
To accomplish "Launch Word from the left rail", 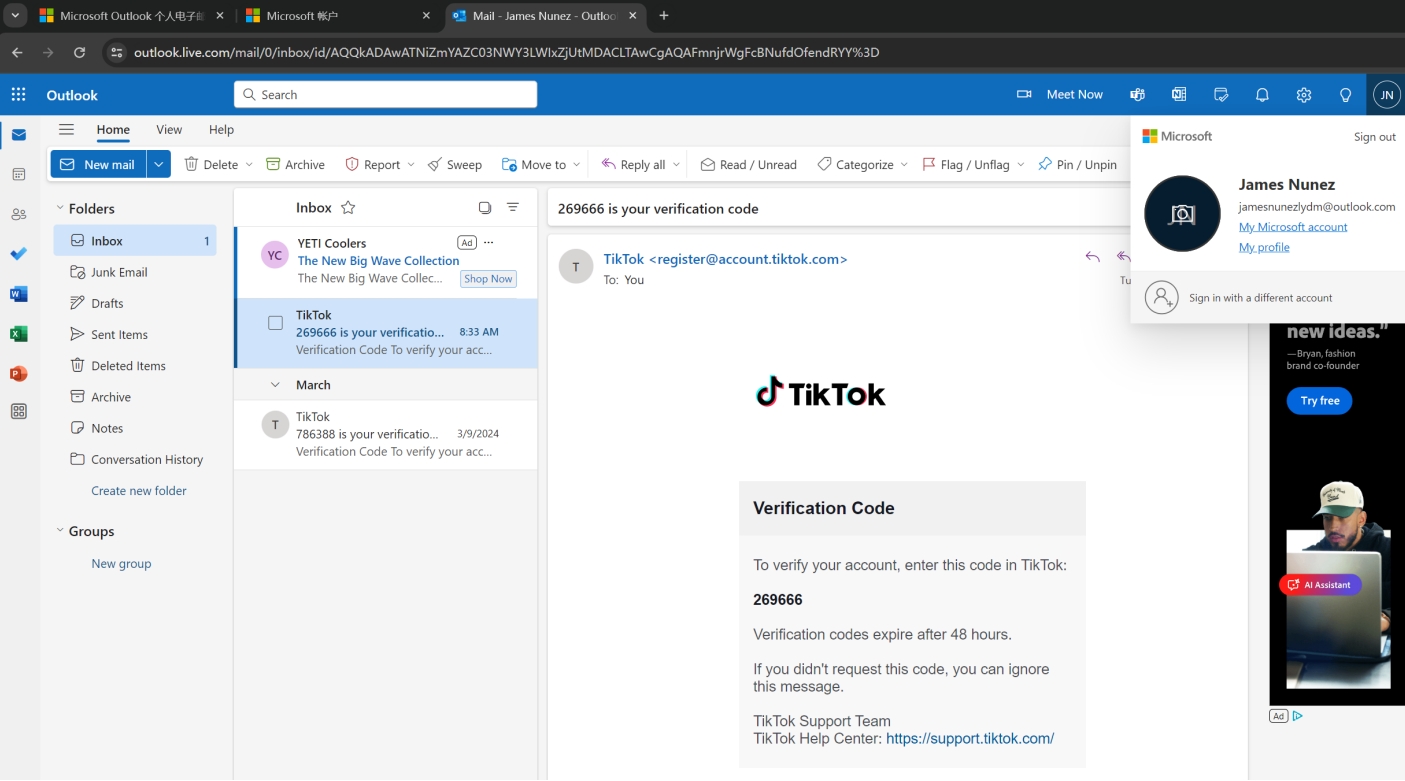I will pos(19,294).
